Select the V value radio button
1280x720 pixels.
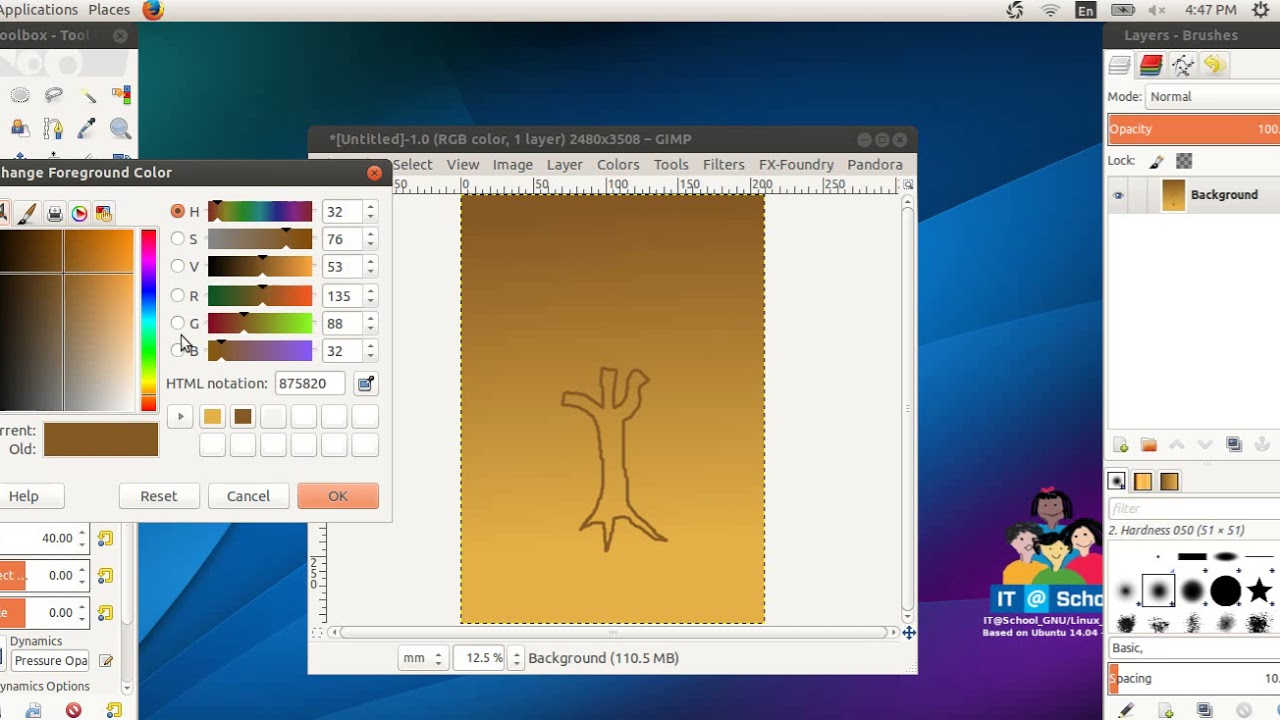tap(178, 266)
